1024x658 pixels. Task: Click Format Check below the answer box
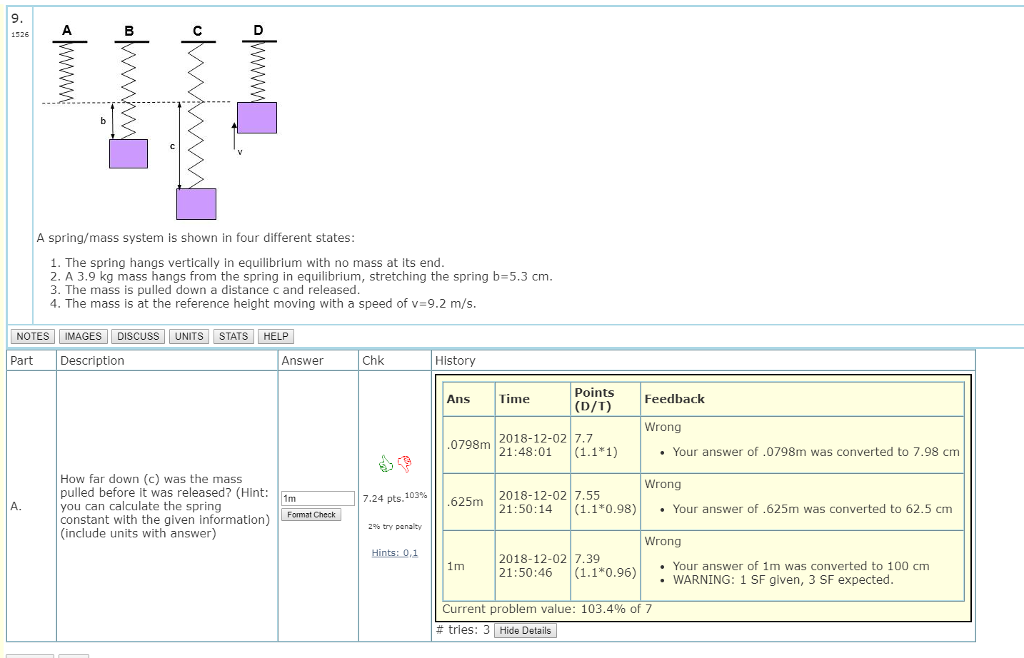(x=311, y=513)
